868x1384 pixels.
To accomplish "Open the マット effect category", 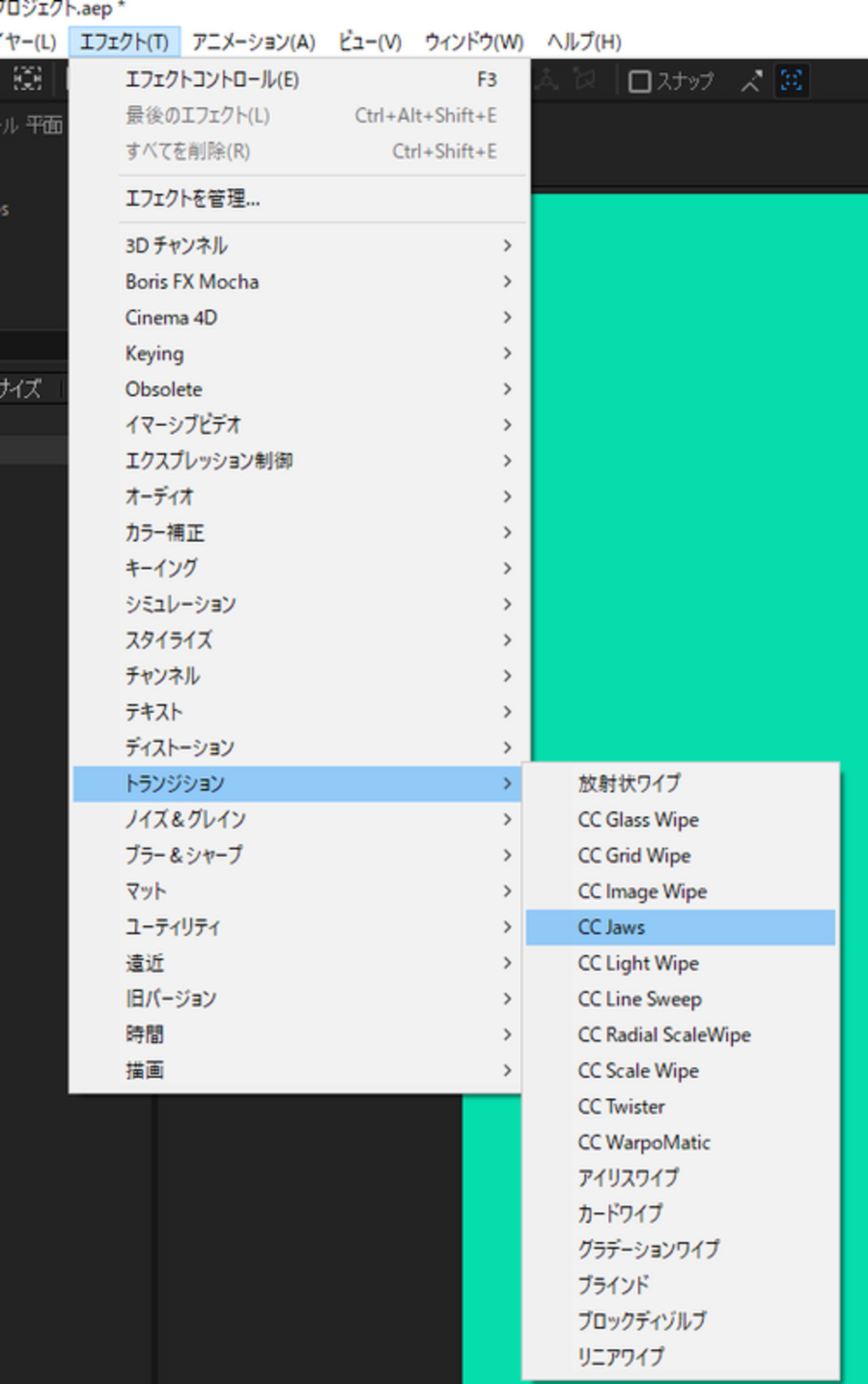I will tap(296, 892).
